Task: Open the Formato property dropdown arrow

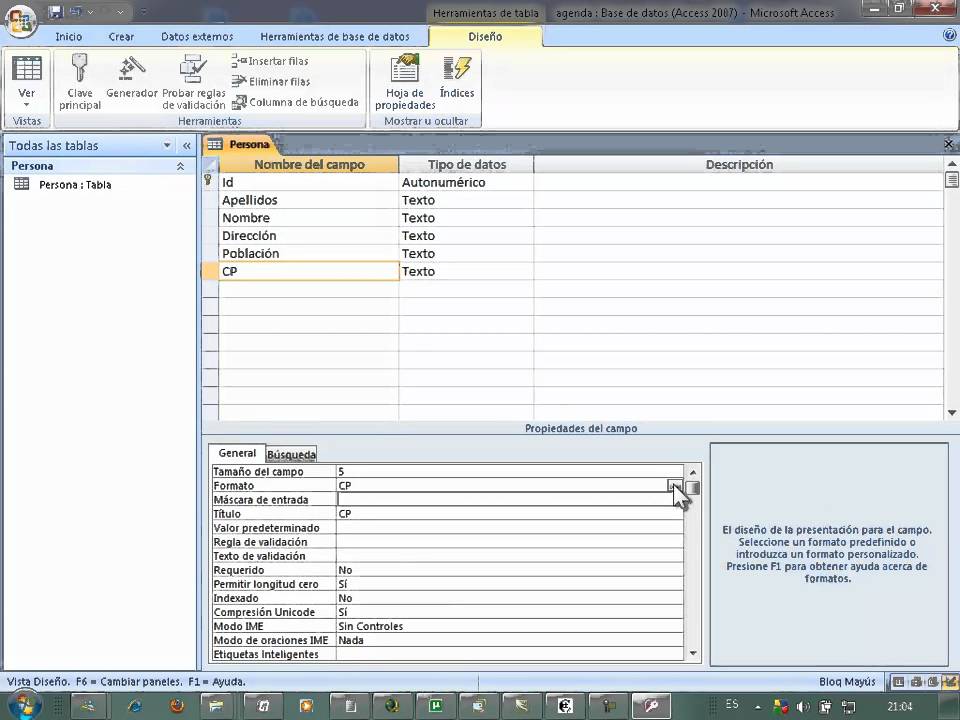Action: tap(675, 486)
